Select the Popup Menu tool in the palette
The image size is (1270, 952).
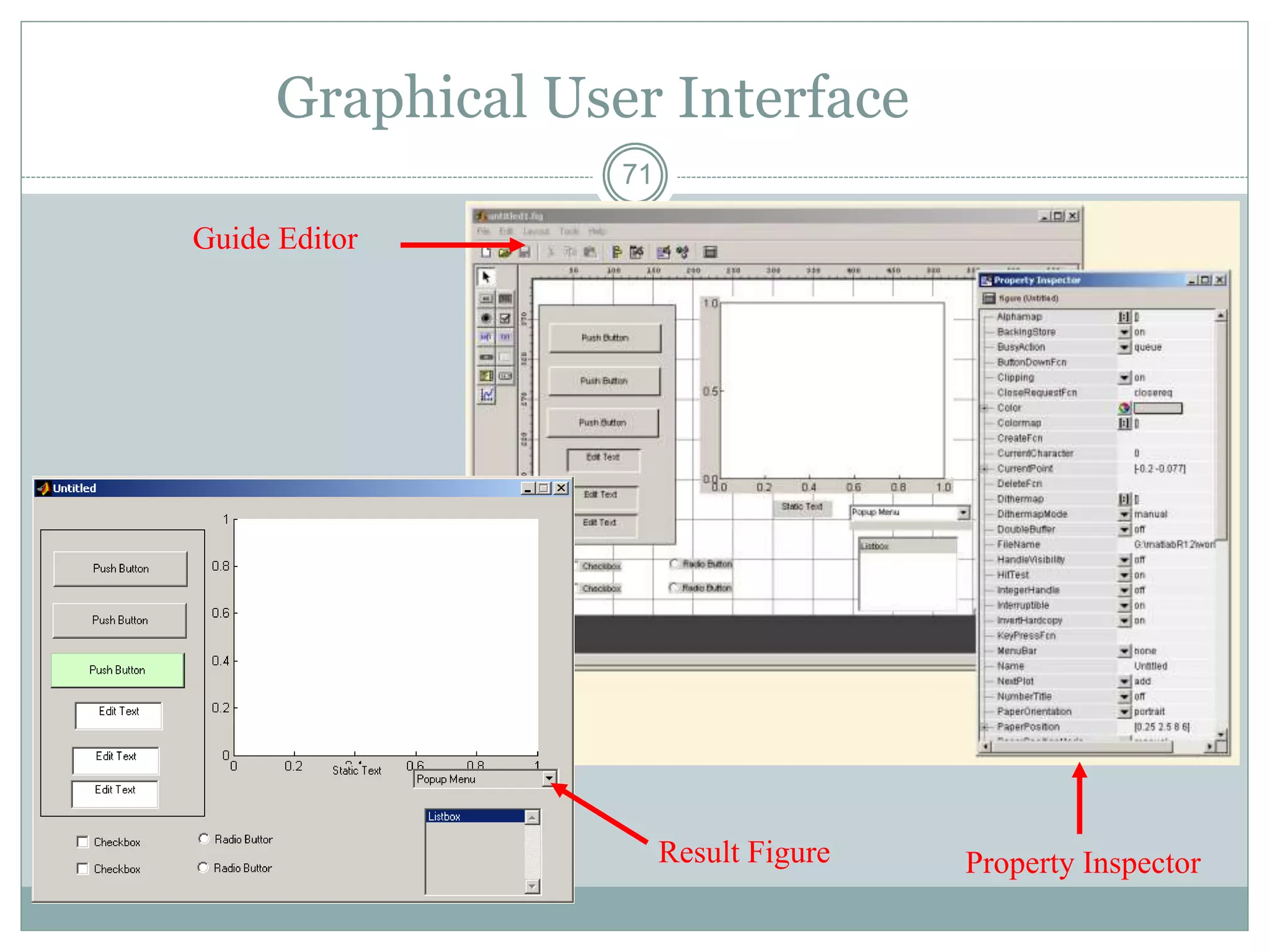(x=505, y=376)
